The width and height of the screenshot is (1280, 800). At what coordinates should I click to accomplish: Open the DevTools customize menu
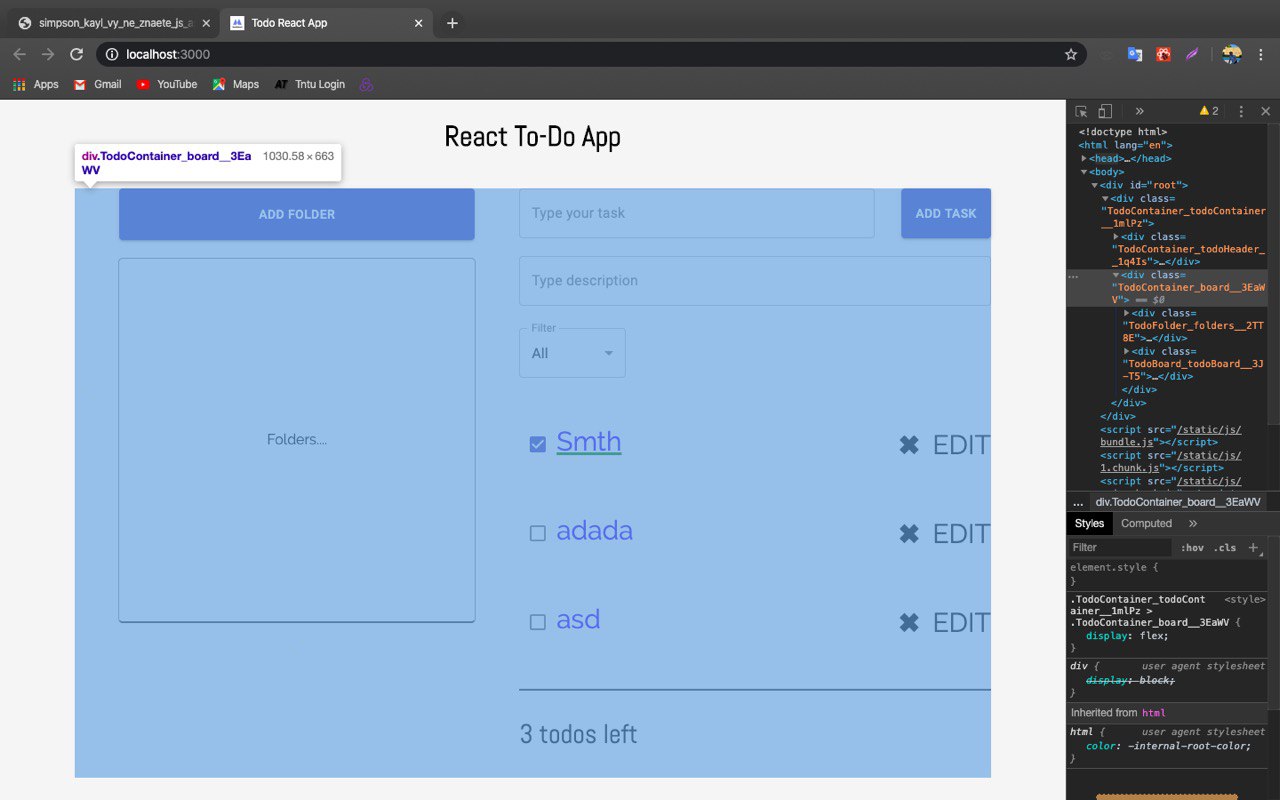[1241, 111]
